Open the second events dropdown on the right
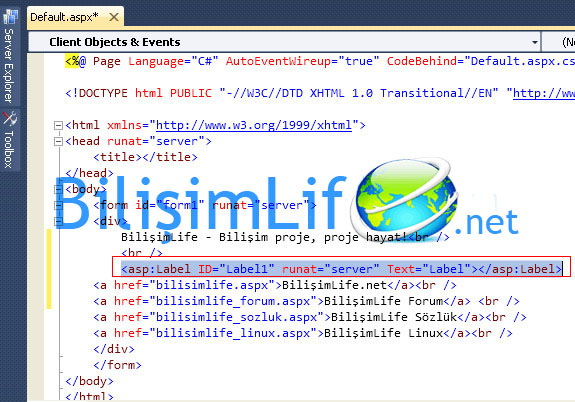The image size is (575, 402). (558, 42)
